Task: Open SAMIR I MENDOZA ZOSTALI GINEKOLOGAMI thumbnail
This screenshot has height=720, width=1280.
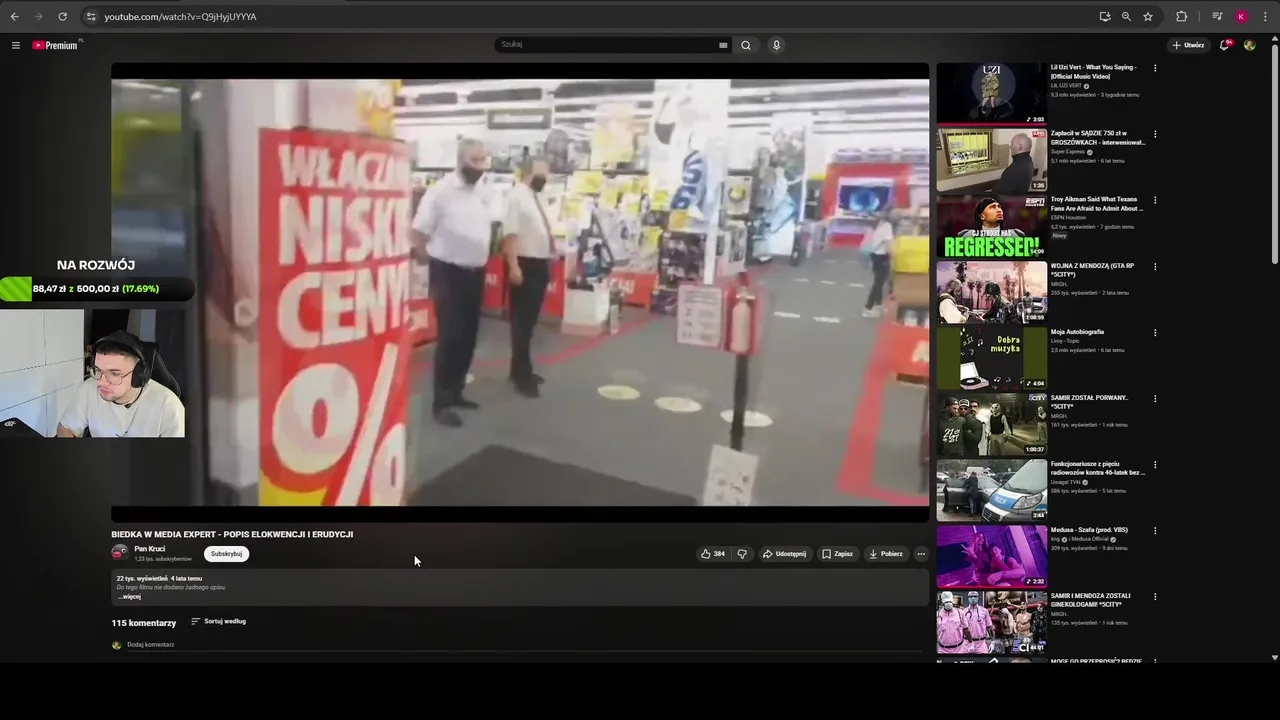Action: (991, 622)
